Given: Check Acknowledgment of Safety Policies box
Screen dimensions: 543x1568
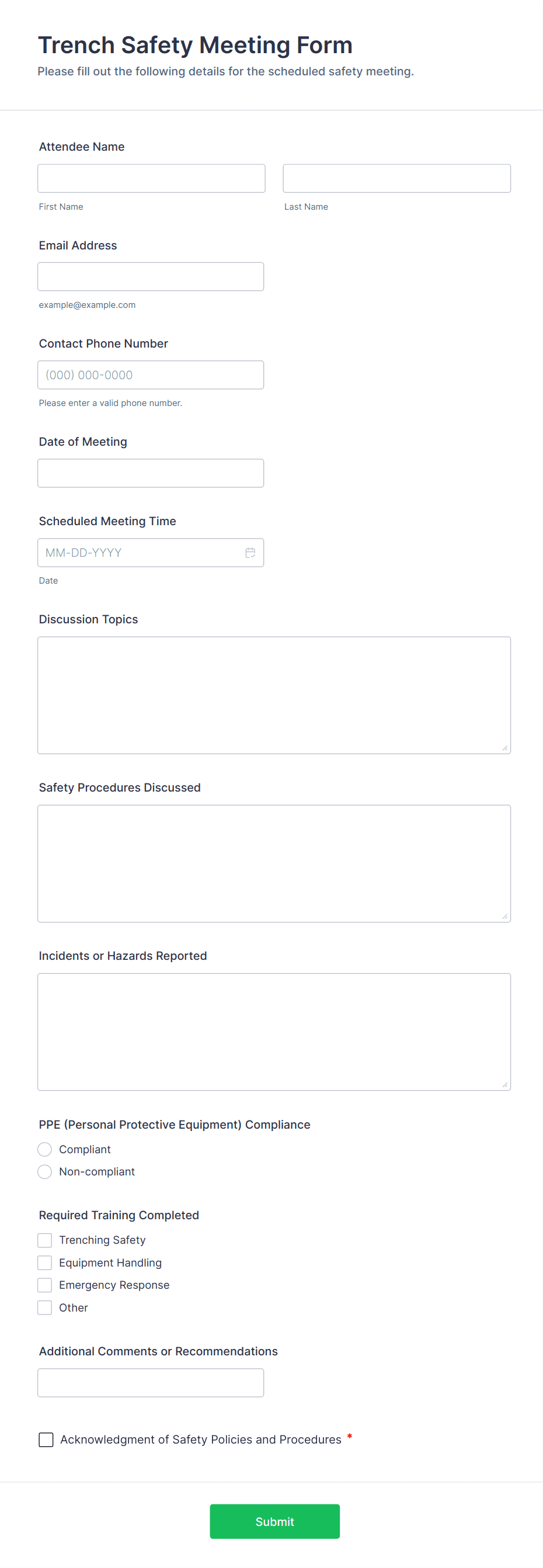Looking at the screenshot, I should [46, 1439].
